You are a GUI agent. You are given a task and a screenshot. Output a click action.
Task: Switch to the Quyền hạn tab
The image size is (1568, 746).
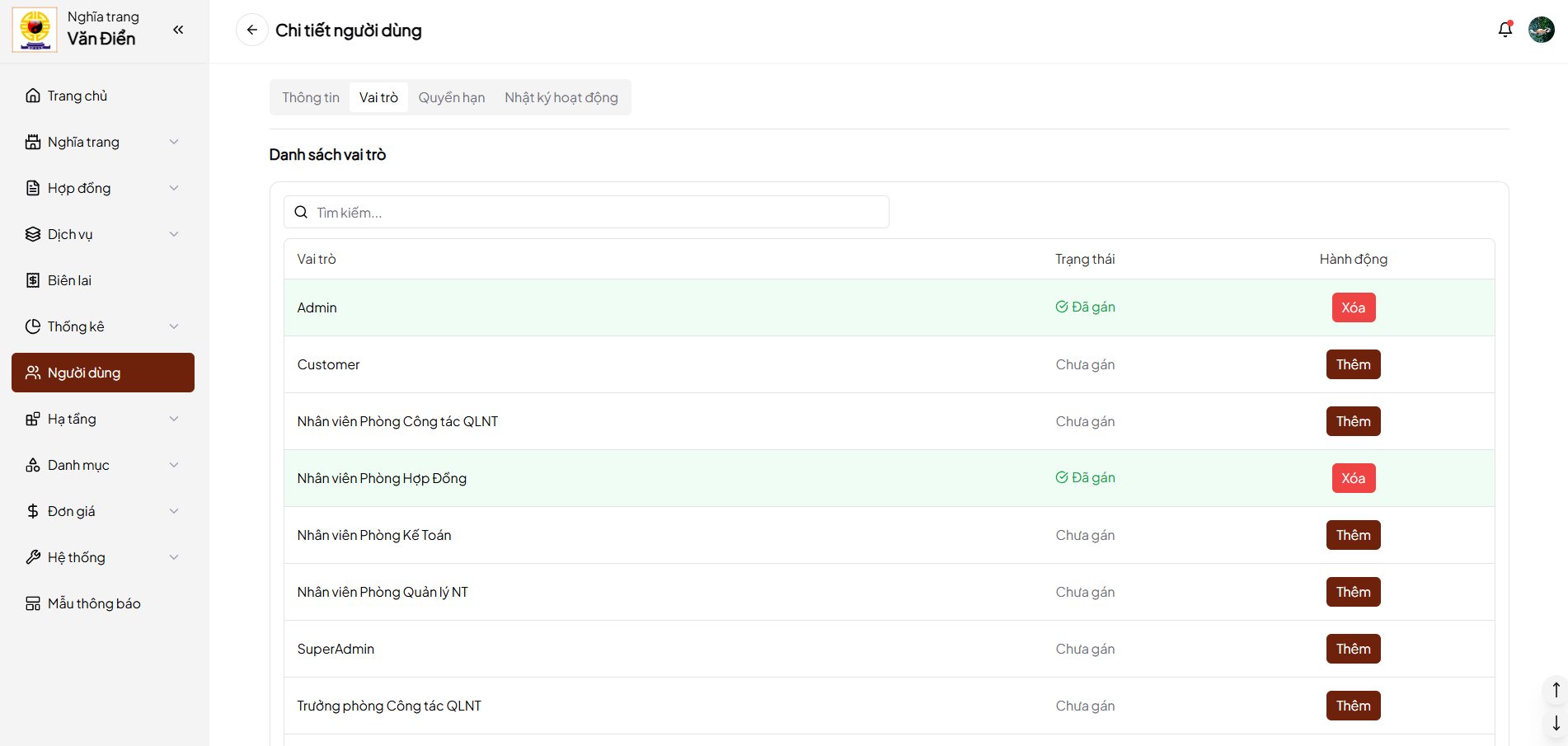point(451,97)
